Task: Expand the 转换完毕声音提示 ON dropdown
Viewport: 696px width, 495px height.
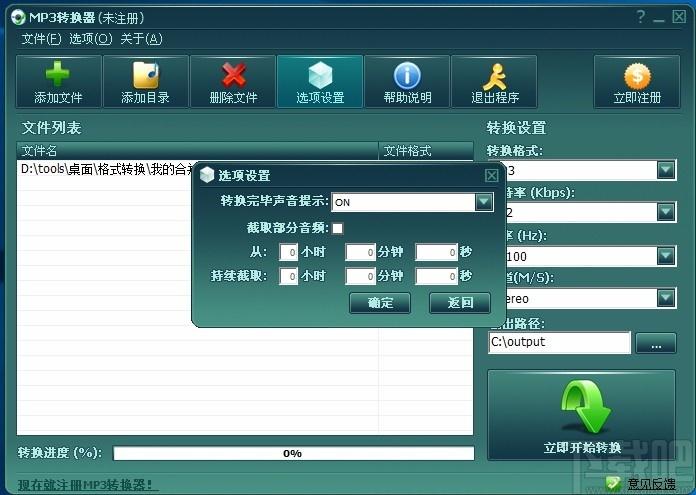Action: point(483,202)
